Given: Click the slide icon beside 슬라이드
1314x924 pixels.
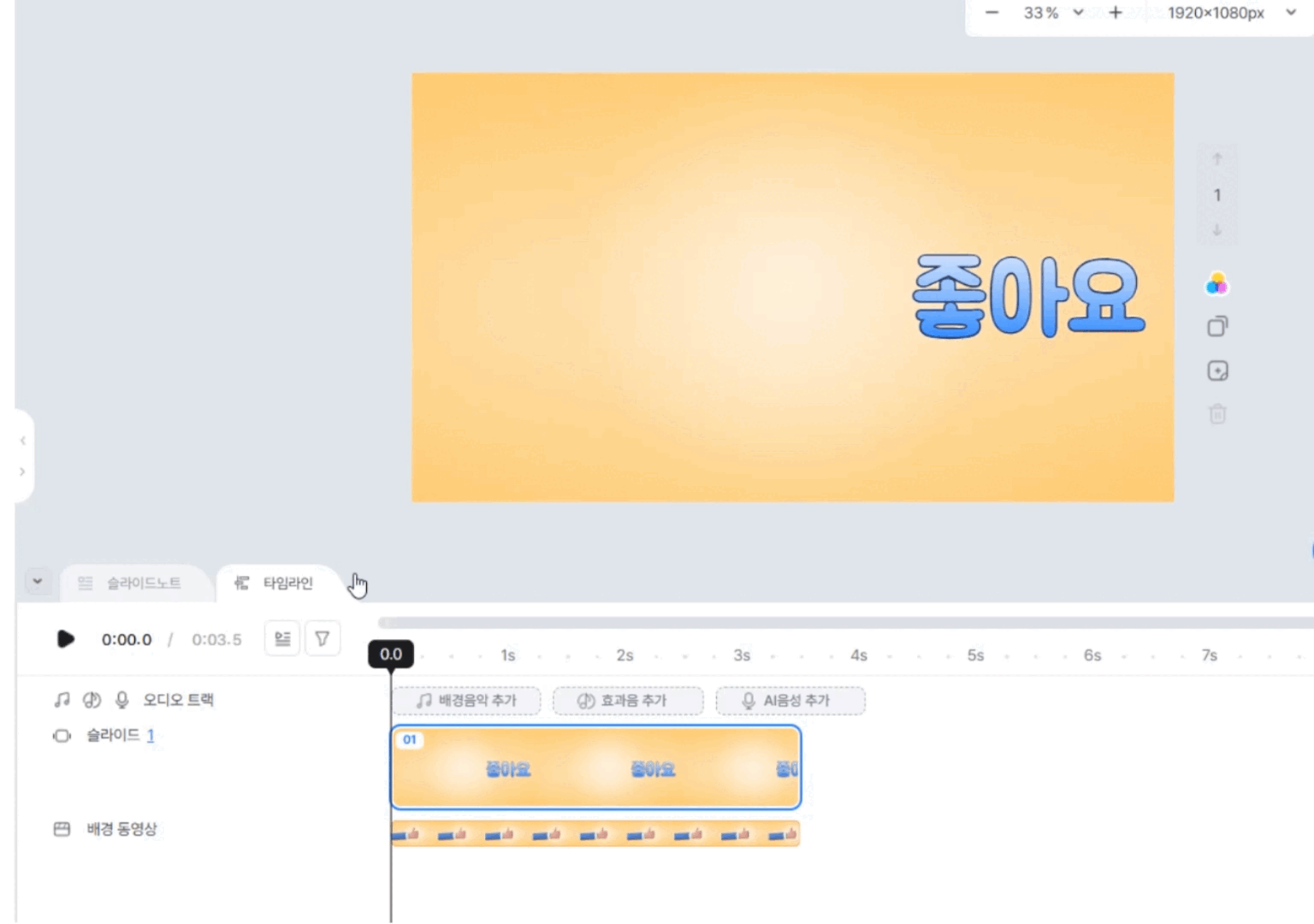Looking at the screenshot, I should tap(62, 736).
